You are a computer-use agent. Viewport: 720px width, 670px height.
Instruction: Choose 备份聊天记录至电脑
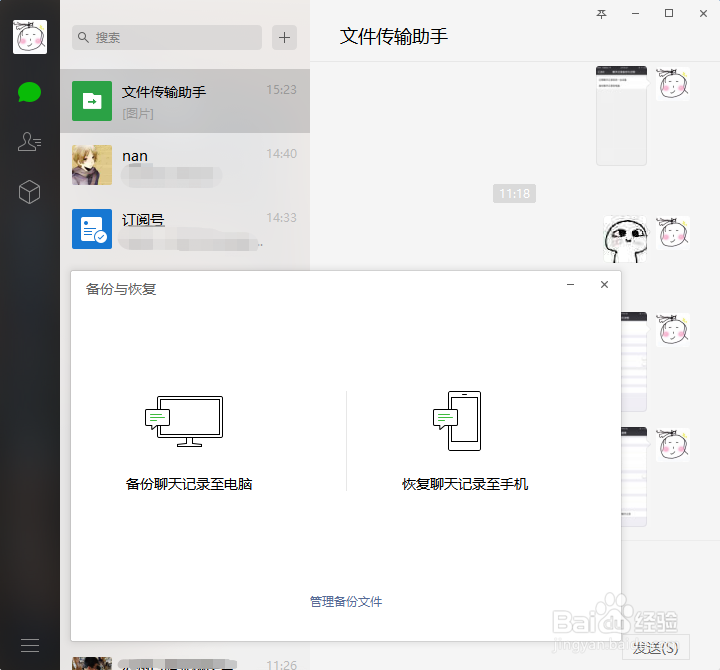pyautogui.click(x=189, y=484)
